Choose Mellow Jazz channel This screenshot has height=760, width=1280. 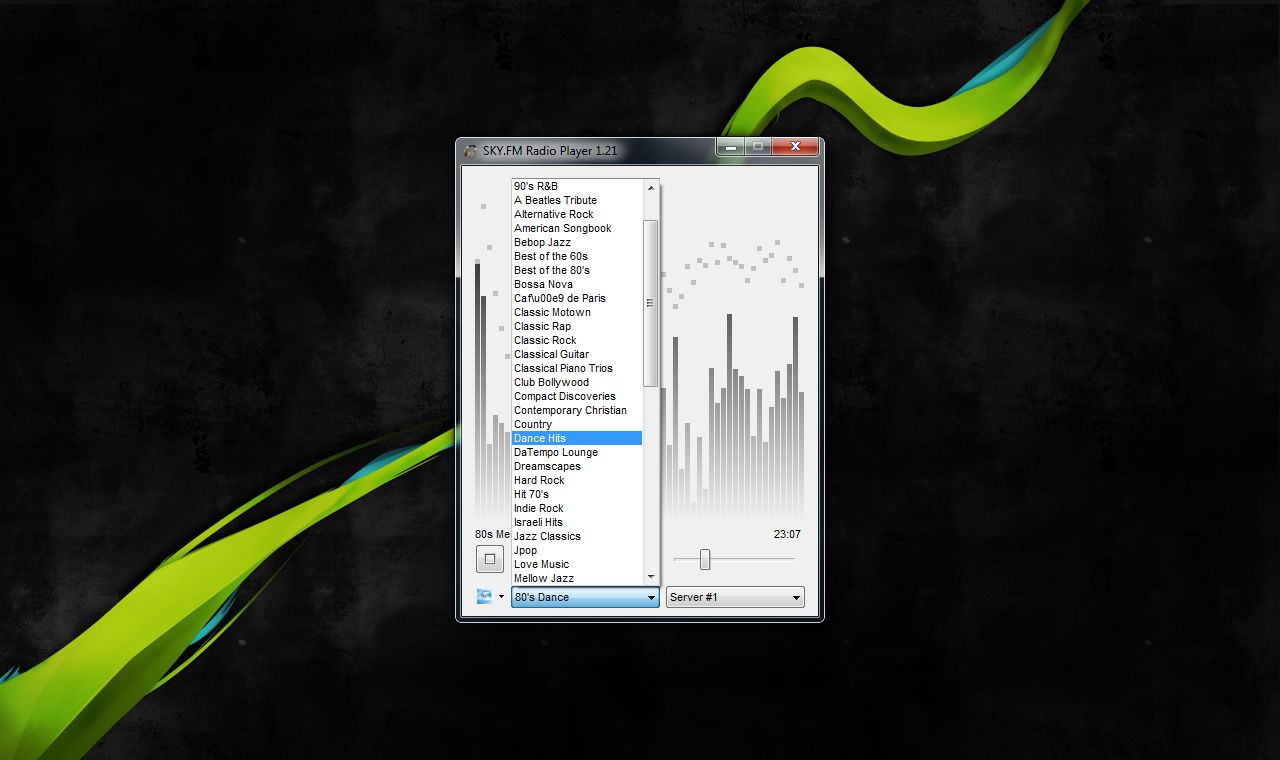[576, 578]
